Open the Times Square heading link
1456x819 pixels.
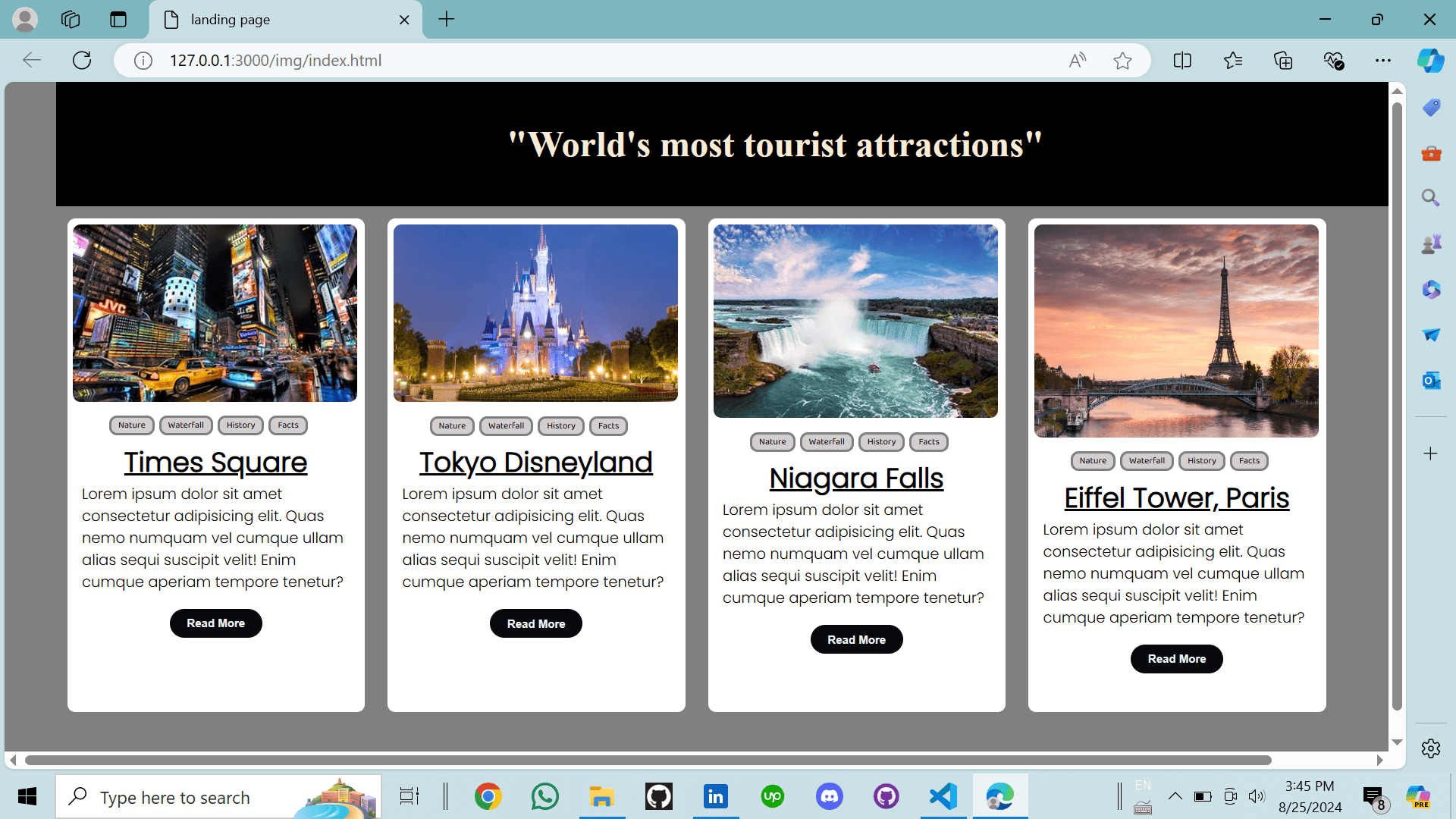216,462
